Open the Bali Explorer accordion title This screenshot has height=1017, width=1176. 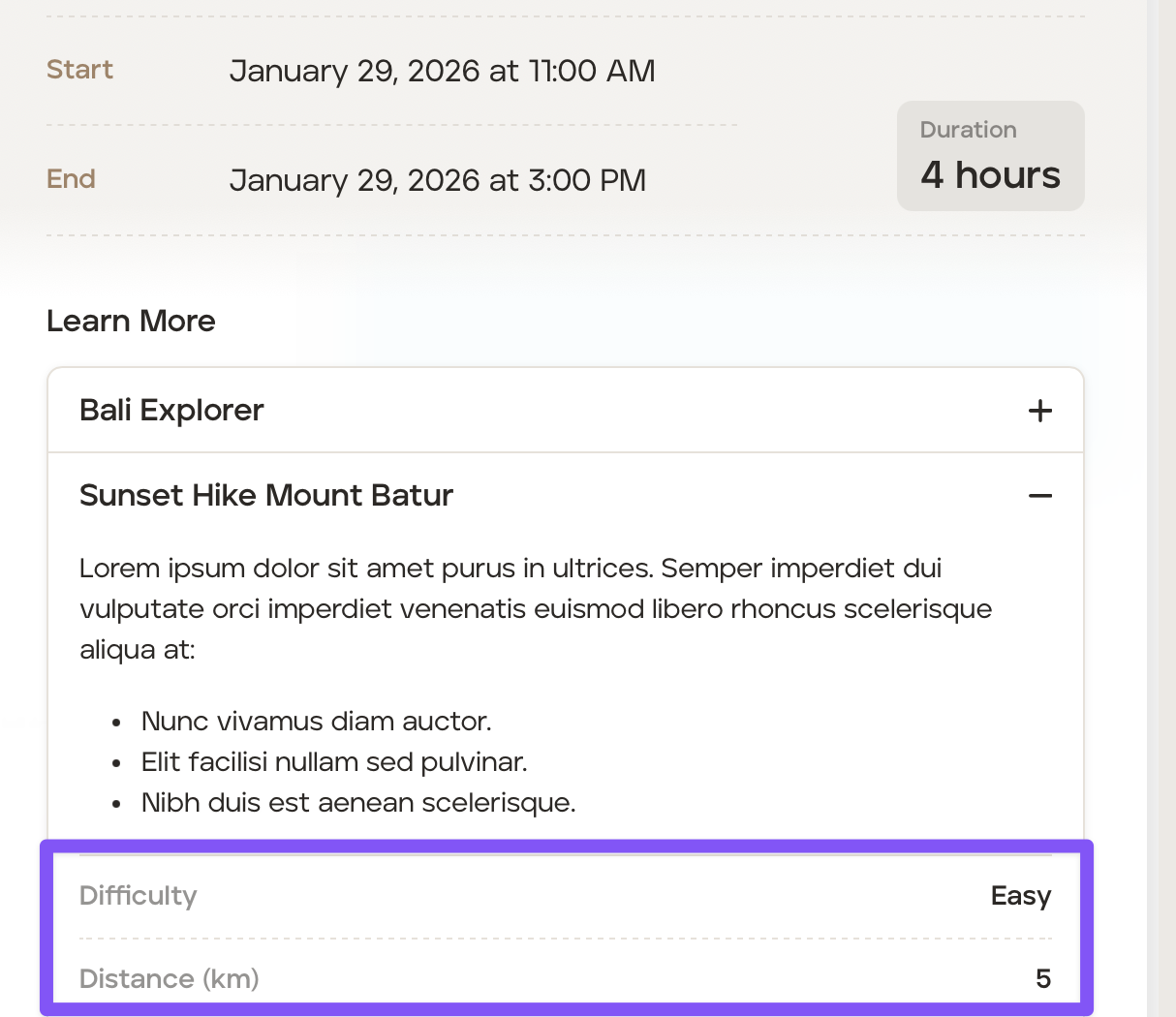171,411
